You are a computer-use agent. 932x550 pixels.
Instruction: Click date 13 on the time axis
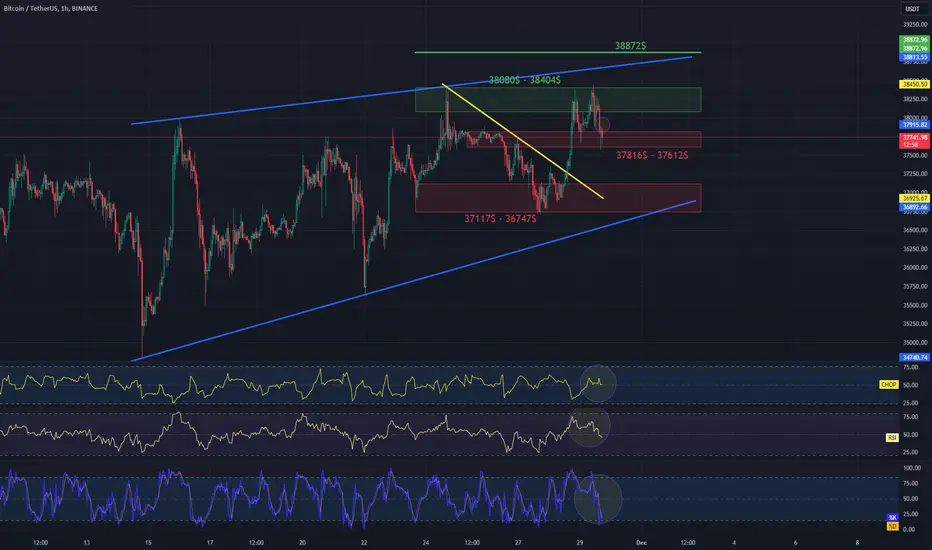[87, 542]
